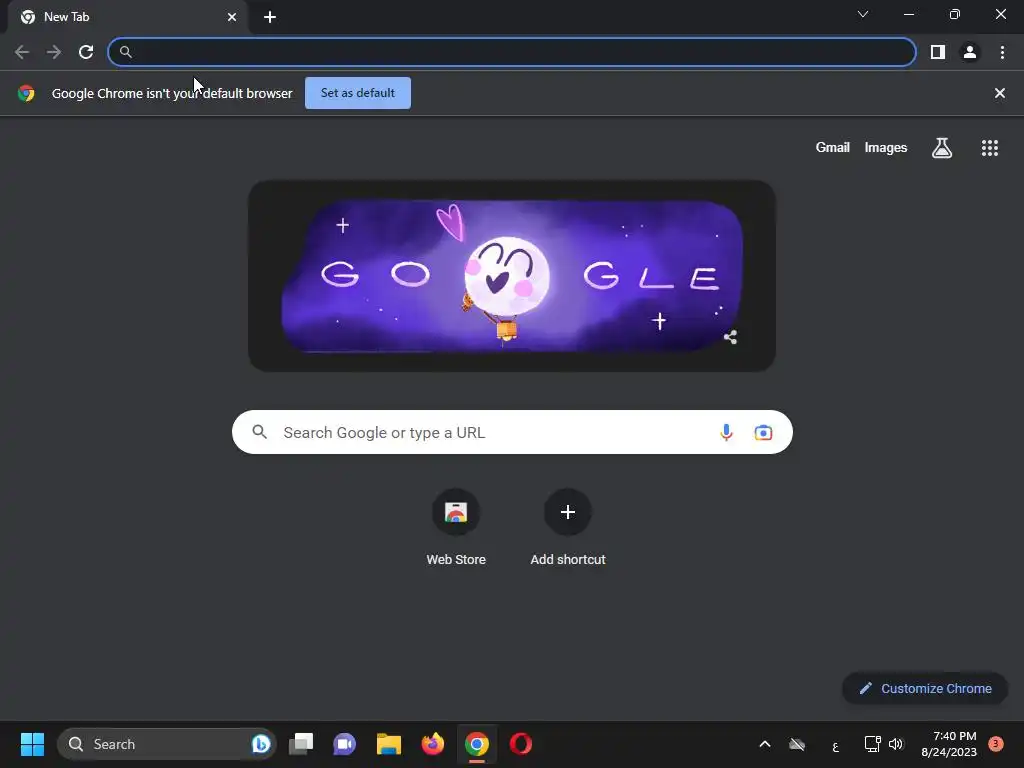Click the Search Google or type a URL box

(x=512, y=432)
